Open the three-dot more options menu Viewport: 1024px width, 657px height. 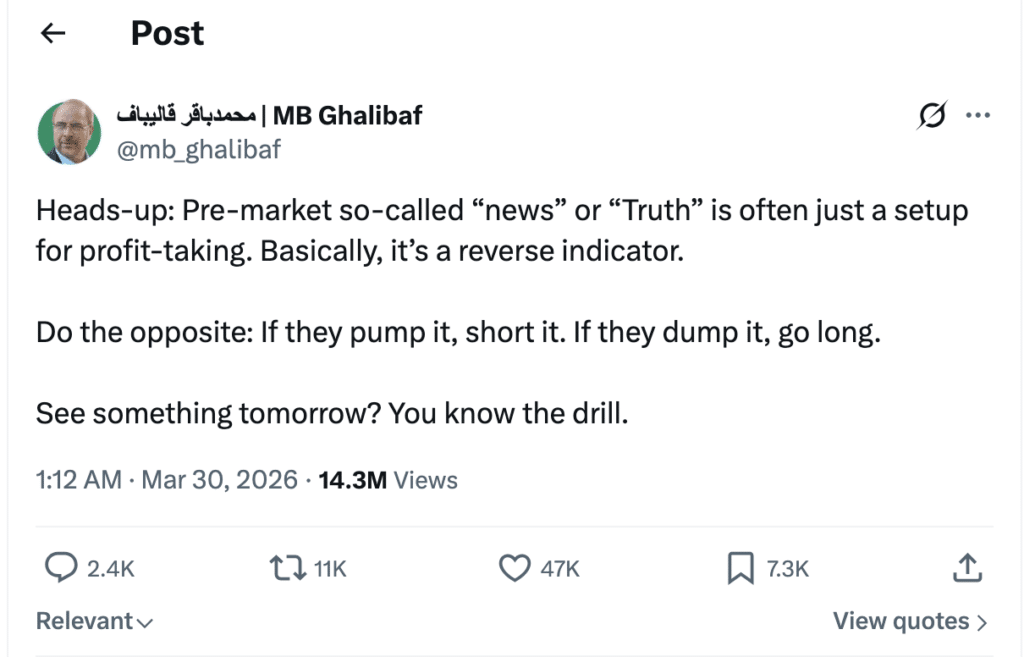(x=977, y=116)
